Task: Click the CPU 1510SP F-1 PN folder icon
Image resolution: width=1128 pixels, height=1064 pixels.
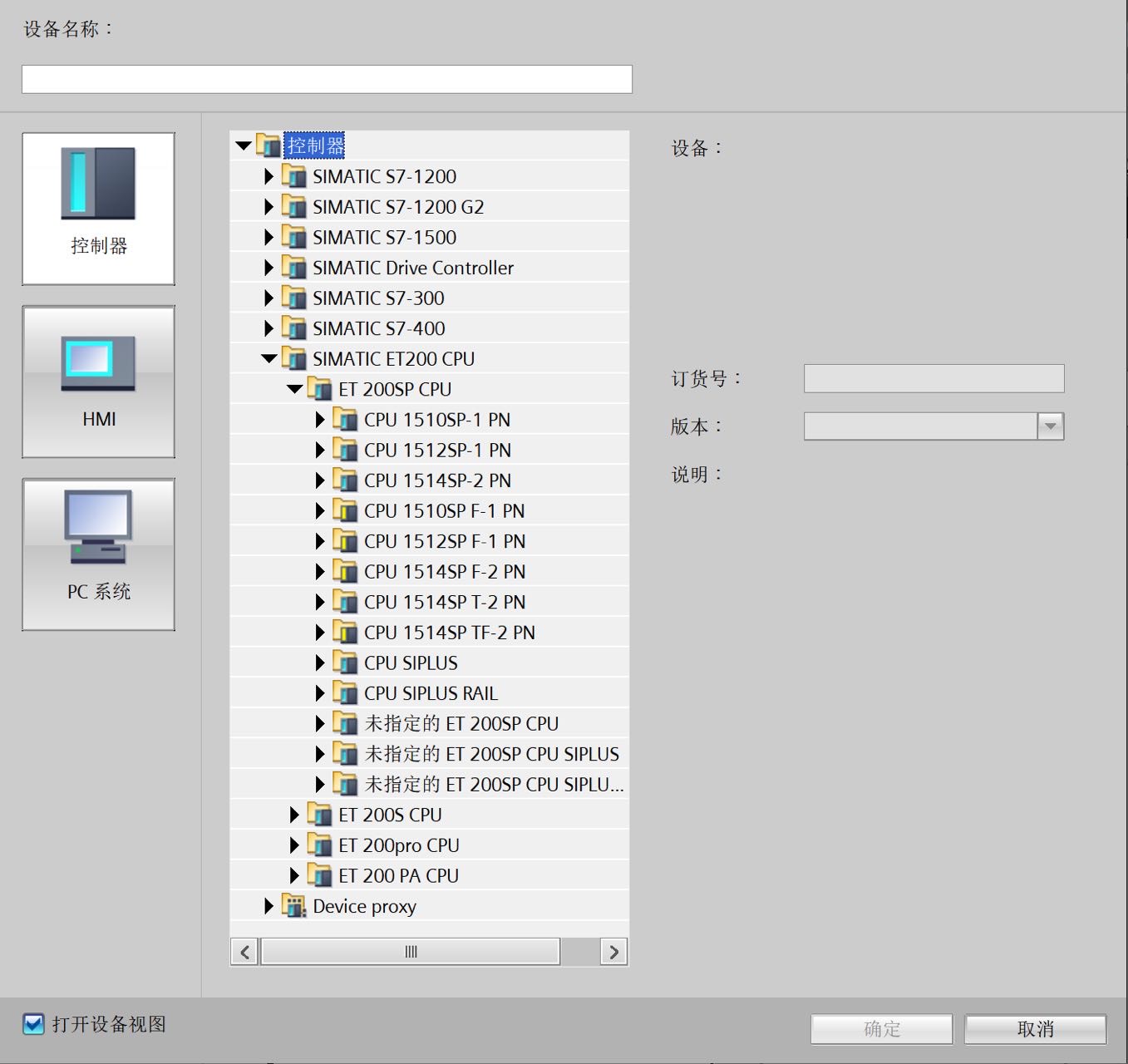Action: 345,510
